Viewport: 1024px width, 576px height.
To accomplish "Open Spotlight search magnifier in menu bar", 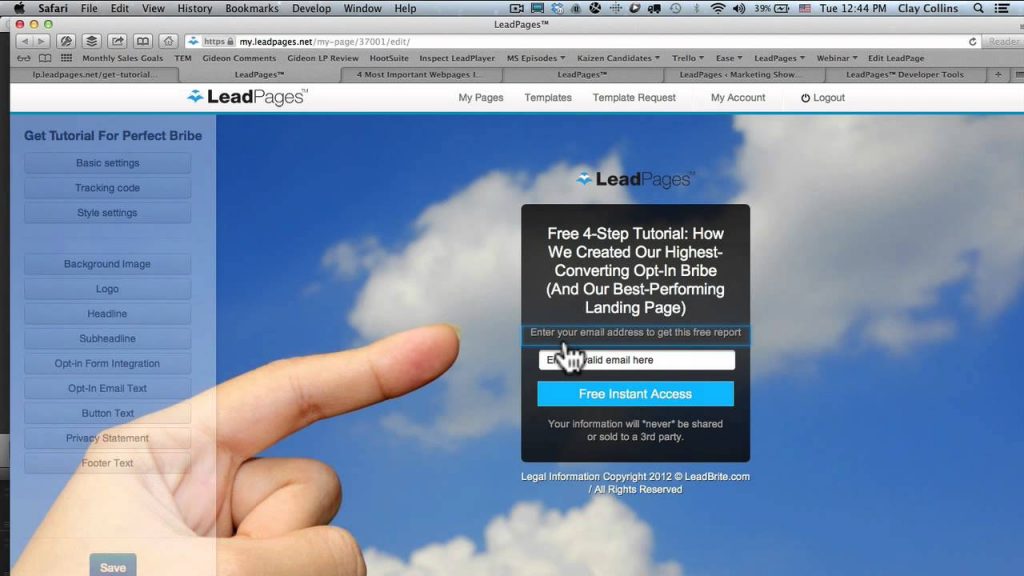I will [976, 8].
